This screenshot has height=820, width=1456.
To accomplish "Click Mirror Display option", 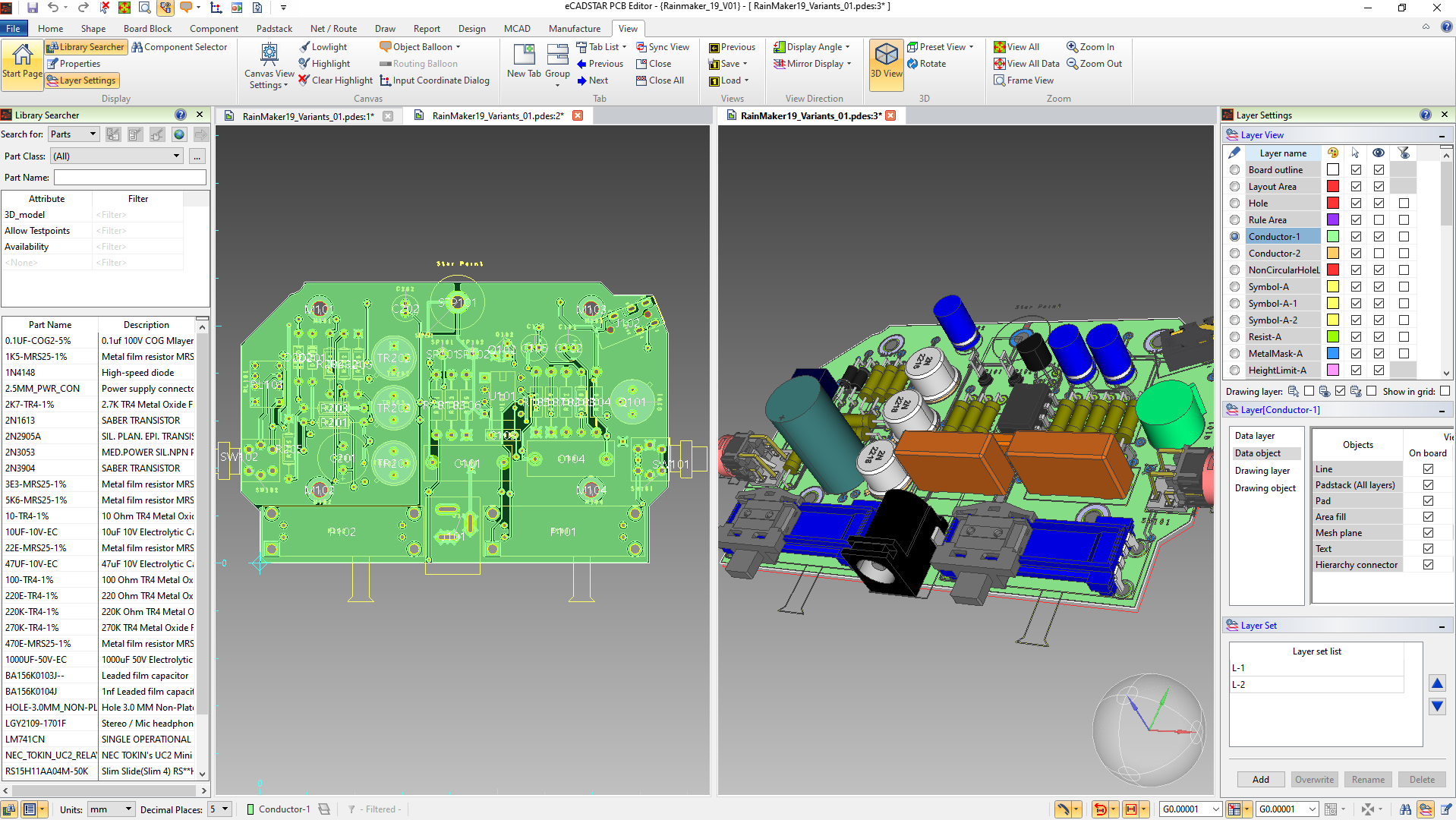I will (812, 64).
